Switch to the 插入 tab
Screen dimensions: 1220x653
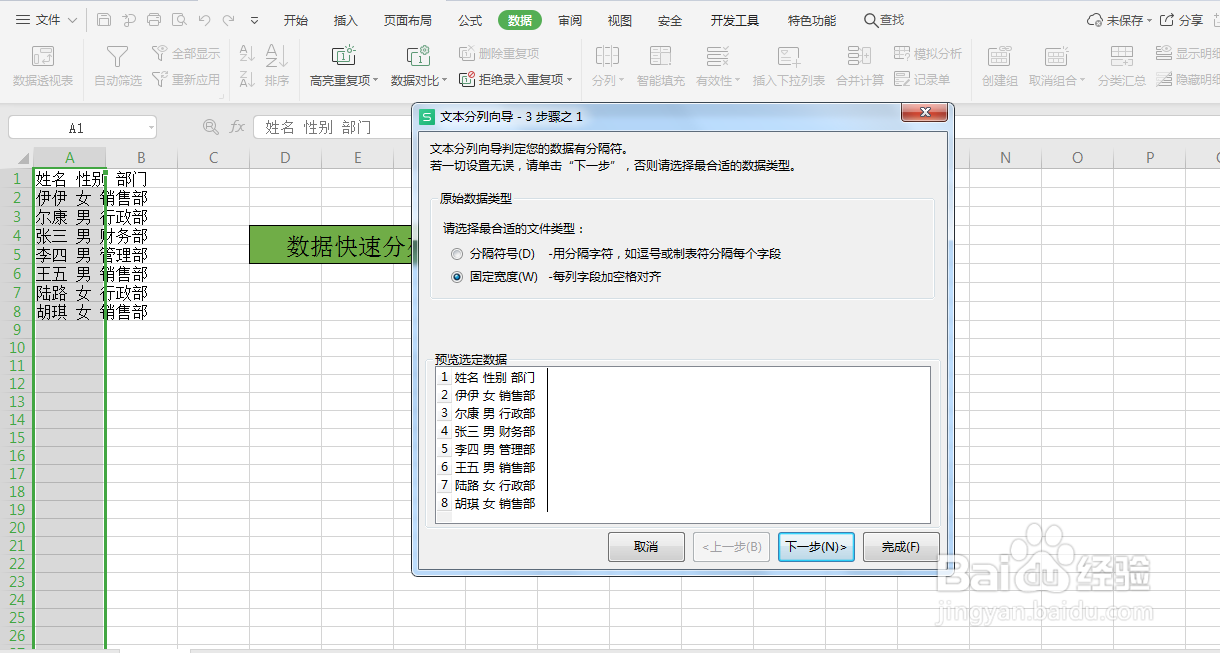[x=346, y=20]
